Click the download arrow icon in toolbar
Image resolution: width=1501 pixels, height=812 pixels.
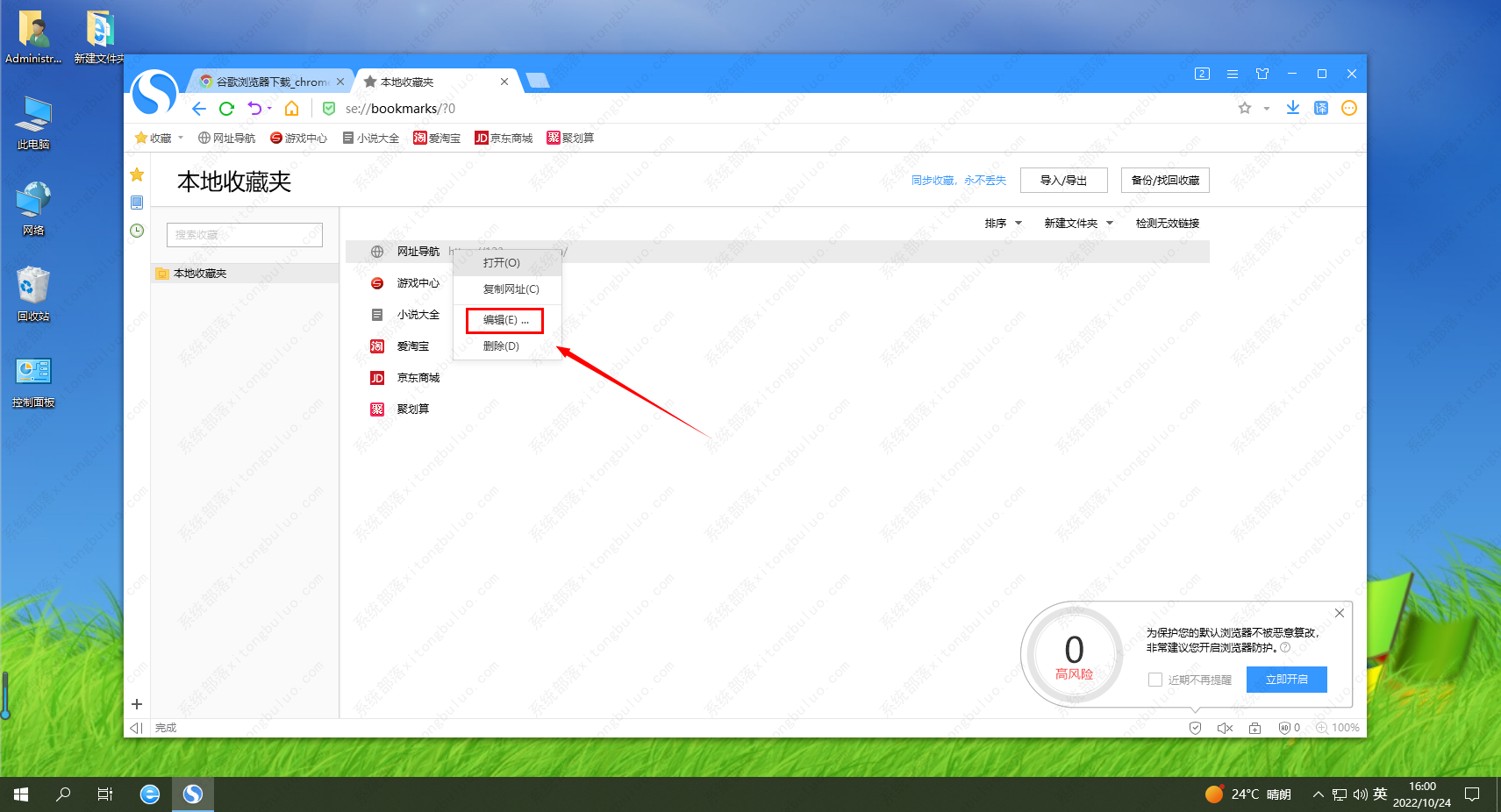click(1292, 108)
